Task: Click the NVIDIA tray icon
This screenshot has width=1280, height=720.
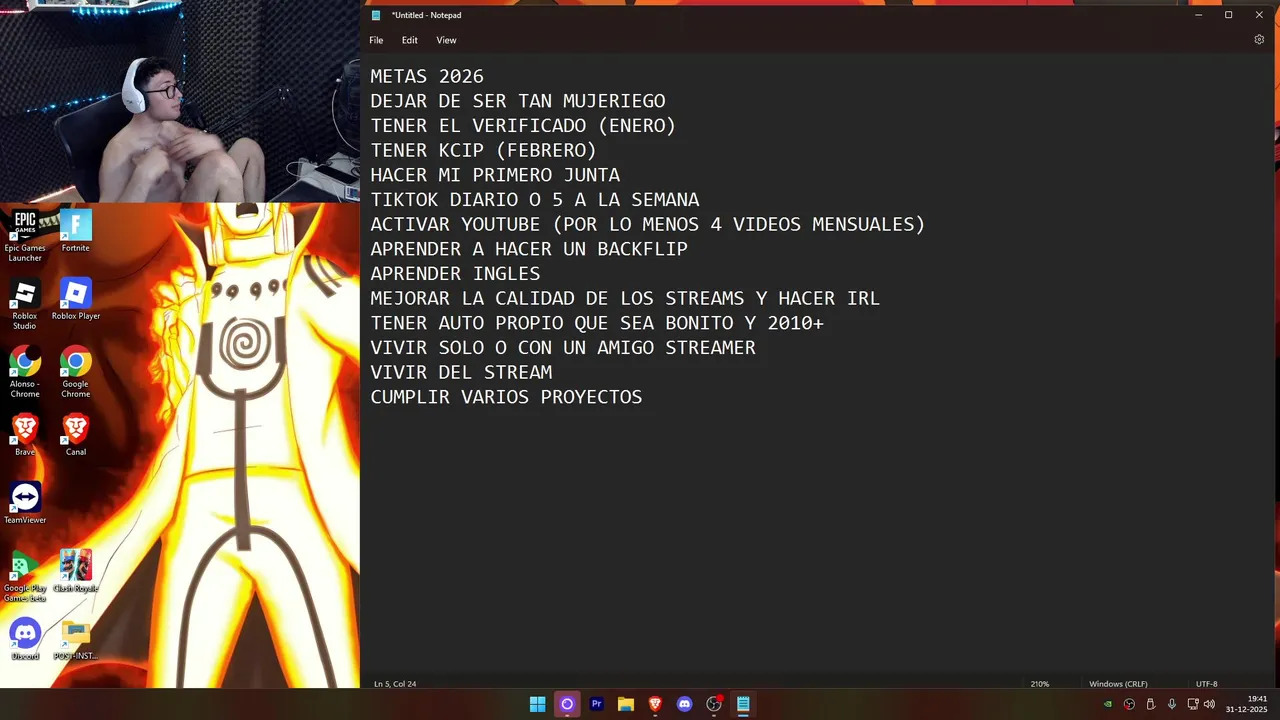Action: point(1108,704)
